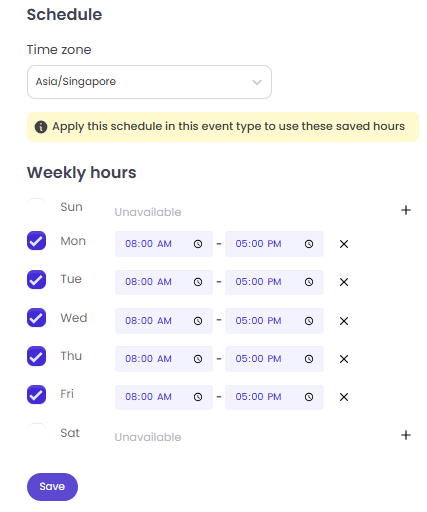427x512 pixels.
Task: Add hours for Saturday with plus icon
Action: (x=406, y=435)
